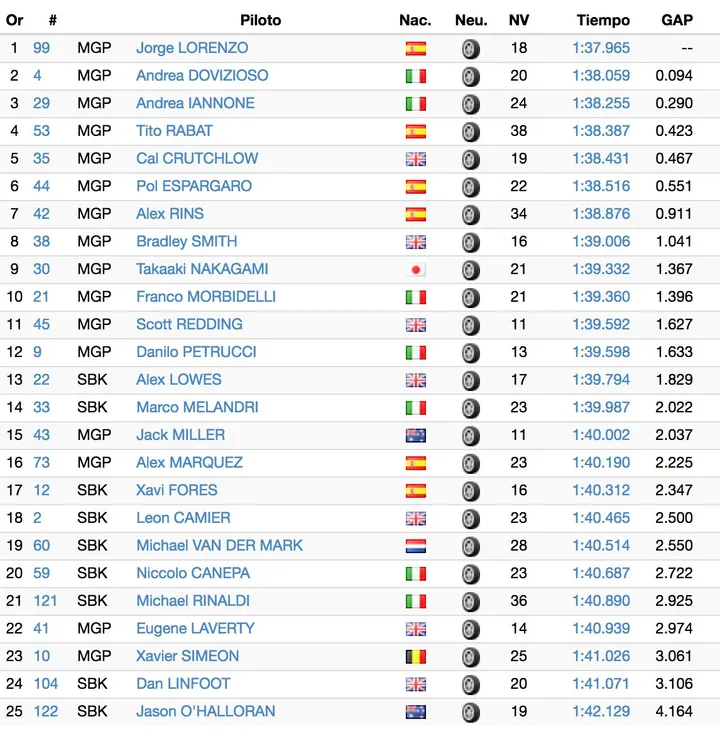Click the GAP column header

(677, 20)
